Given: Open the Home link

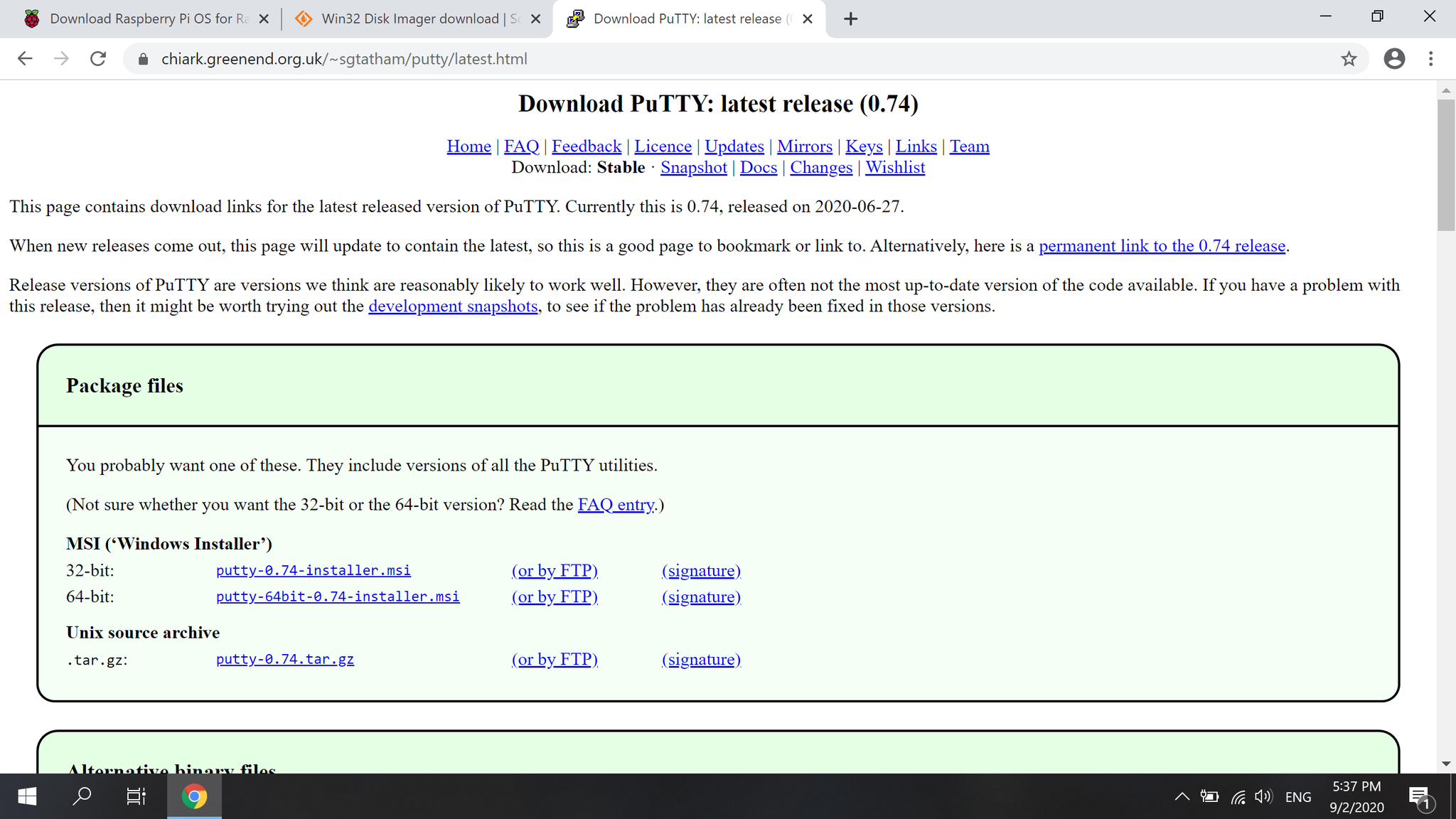Looking at the screenshot, I should (x=469, y=146).
